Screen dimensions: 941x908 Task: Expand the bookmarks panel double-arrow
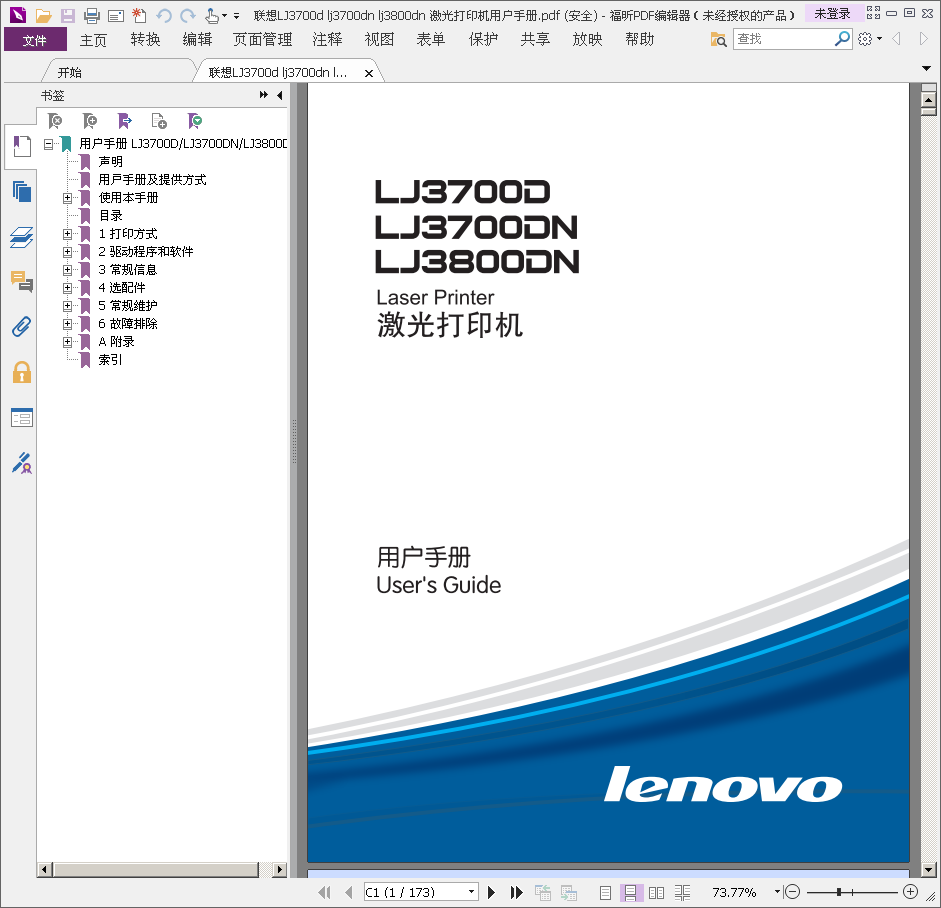click(263, 95)
